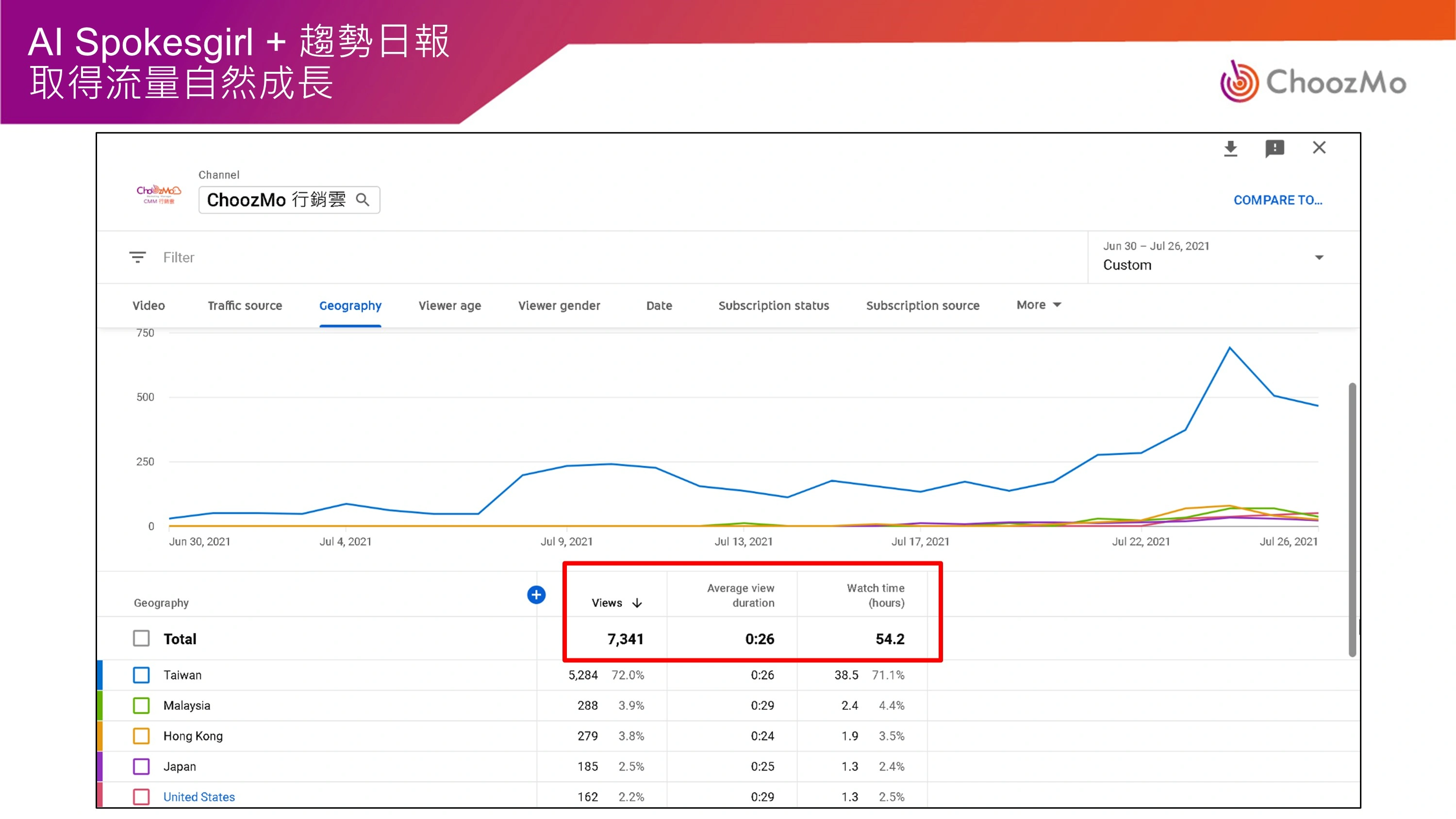Close the analytics panel with X
The image size is (1456, 819).
pos(1319,147)
